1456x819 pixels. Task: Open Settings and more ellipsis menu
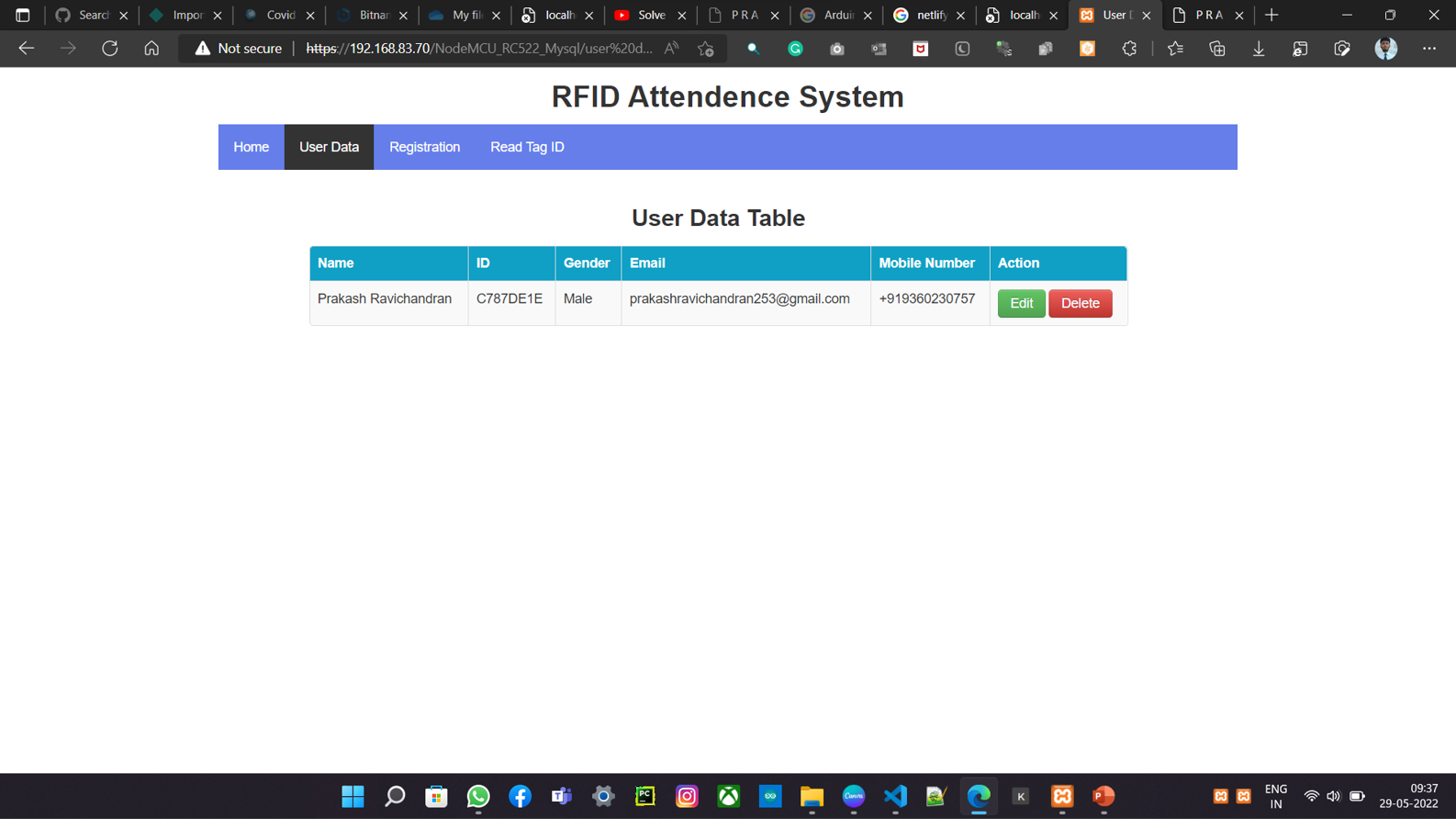coord(1429,49)
